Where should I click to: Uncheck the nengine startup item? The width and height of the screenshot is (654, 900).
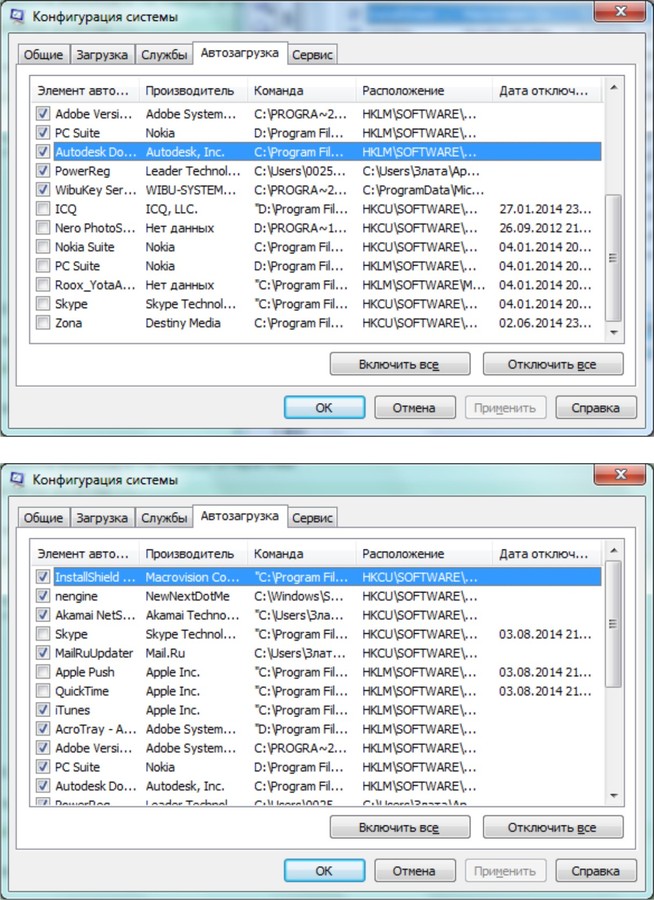(43, 596)
